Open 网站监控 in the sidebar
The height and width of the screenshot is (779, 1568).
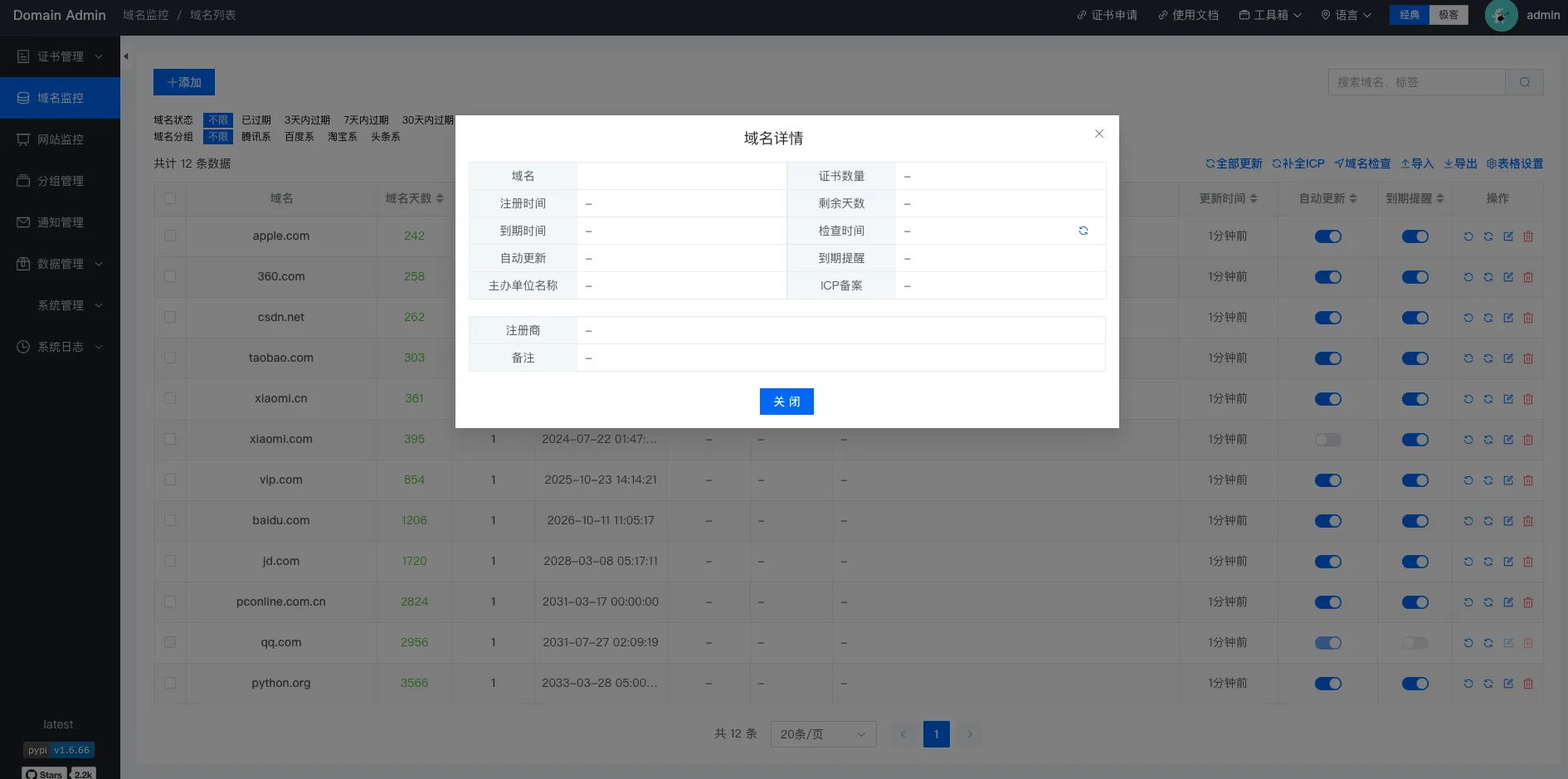pyautogui.click(x=60, y=139)
